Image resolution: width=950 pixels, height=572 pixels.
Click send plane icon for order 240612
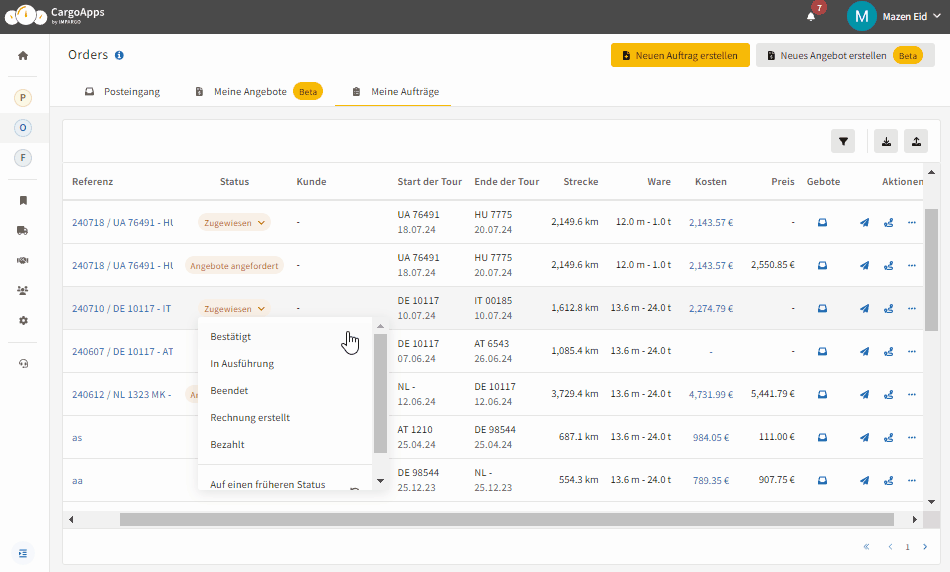click(x=865, y=394)
